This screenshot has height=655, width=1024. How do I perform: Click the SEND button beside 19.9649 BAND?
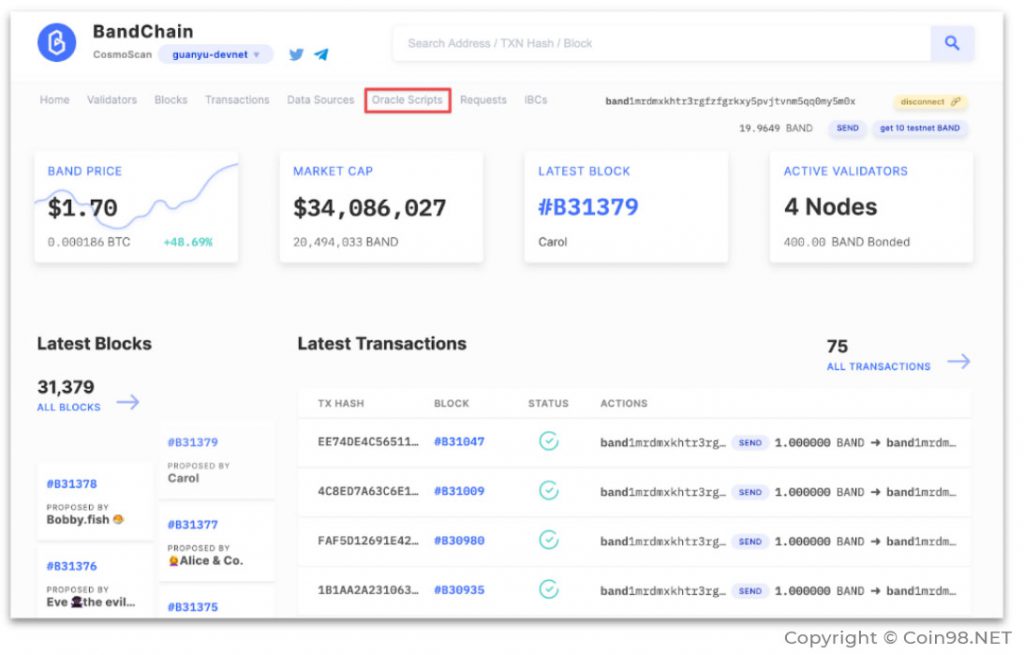click(x=848, y=128)
